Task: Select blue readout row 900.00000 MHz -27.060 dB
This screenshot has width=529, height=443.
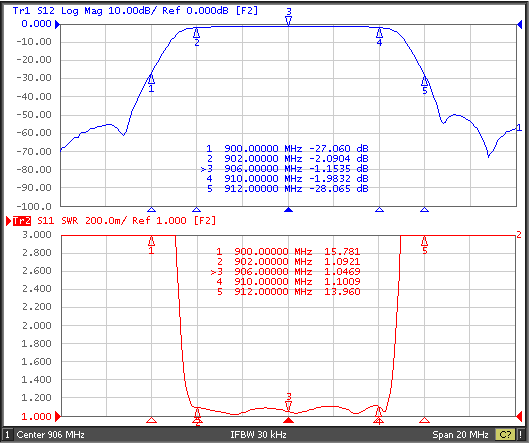Action: (287, 148)
